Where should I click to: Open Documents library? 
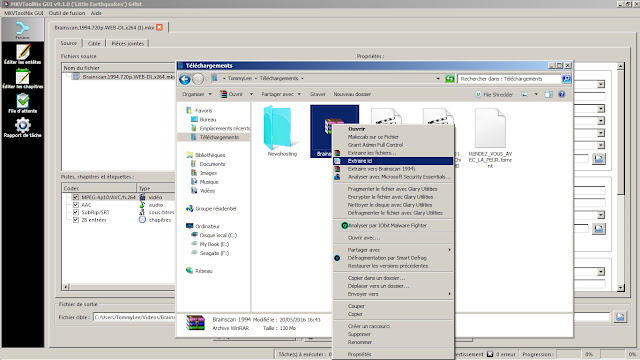(x=208, y=164)
